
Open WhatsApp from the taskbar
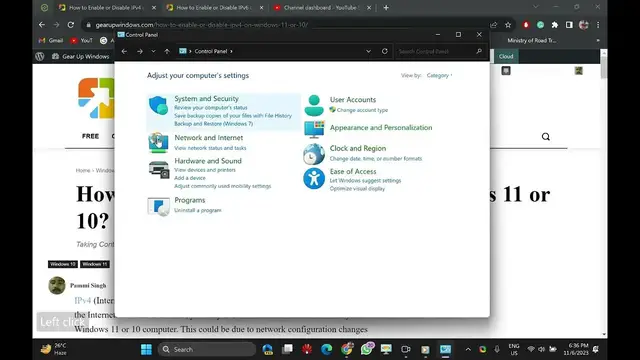click(x=367, y=349)
